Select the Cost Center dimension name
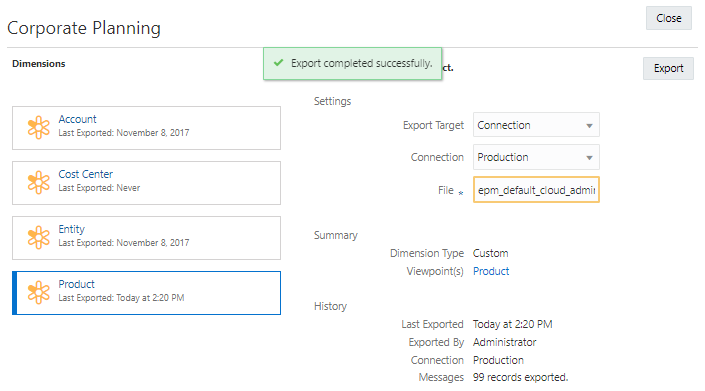This screenshot has width=705, height=391. click(85, 174)
